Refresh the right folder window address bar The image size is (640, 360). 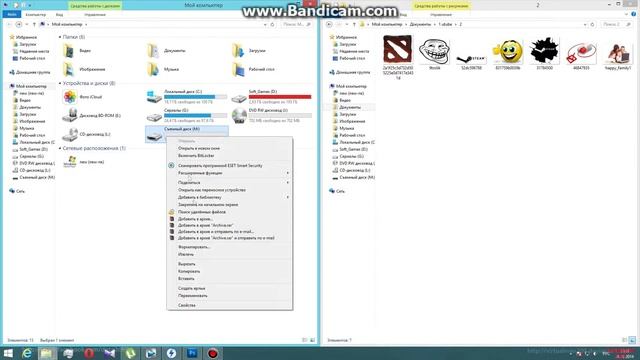(x=593, y=24)
